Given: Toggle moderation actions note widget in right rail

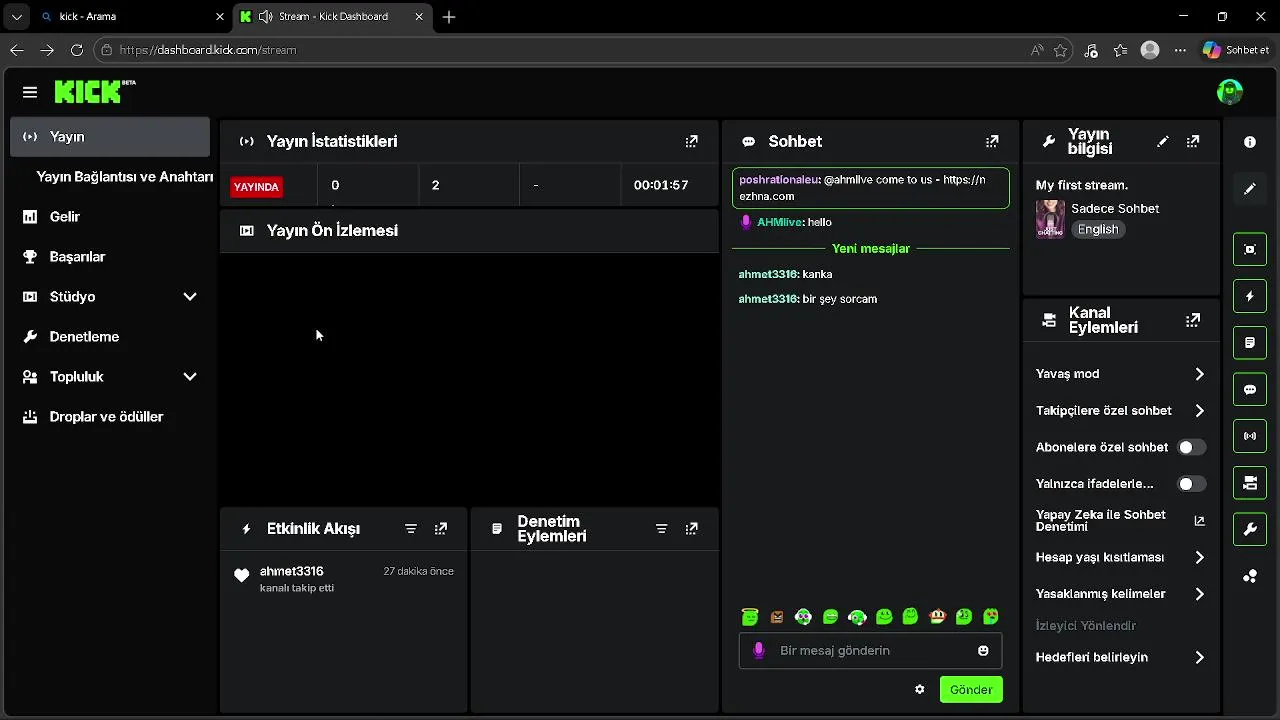Looking at the screenshot, I should 1250,343.
